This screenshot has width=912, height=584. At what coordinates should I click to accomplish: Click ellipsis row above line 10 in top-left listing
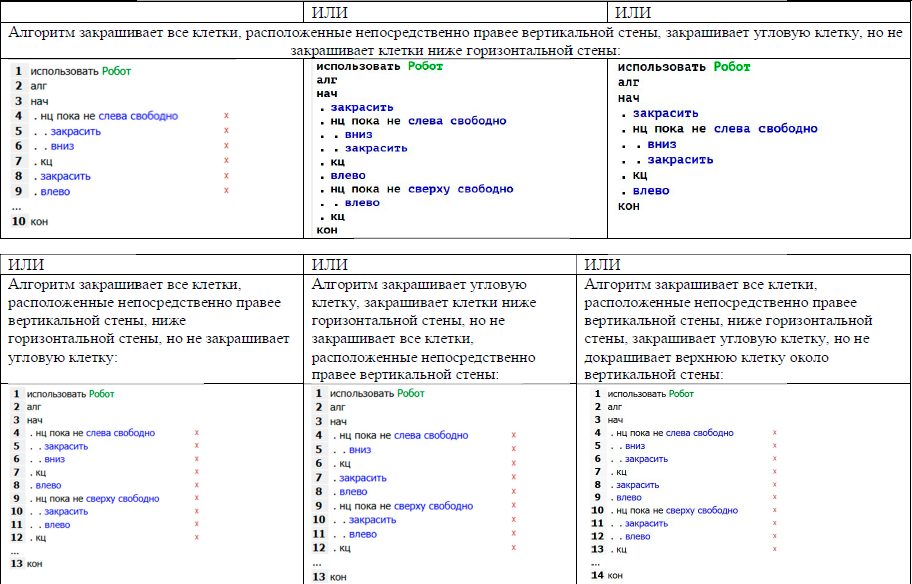tap(16, 206)
